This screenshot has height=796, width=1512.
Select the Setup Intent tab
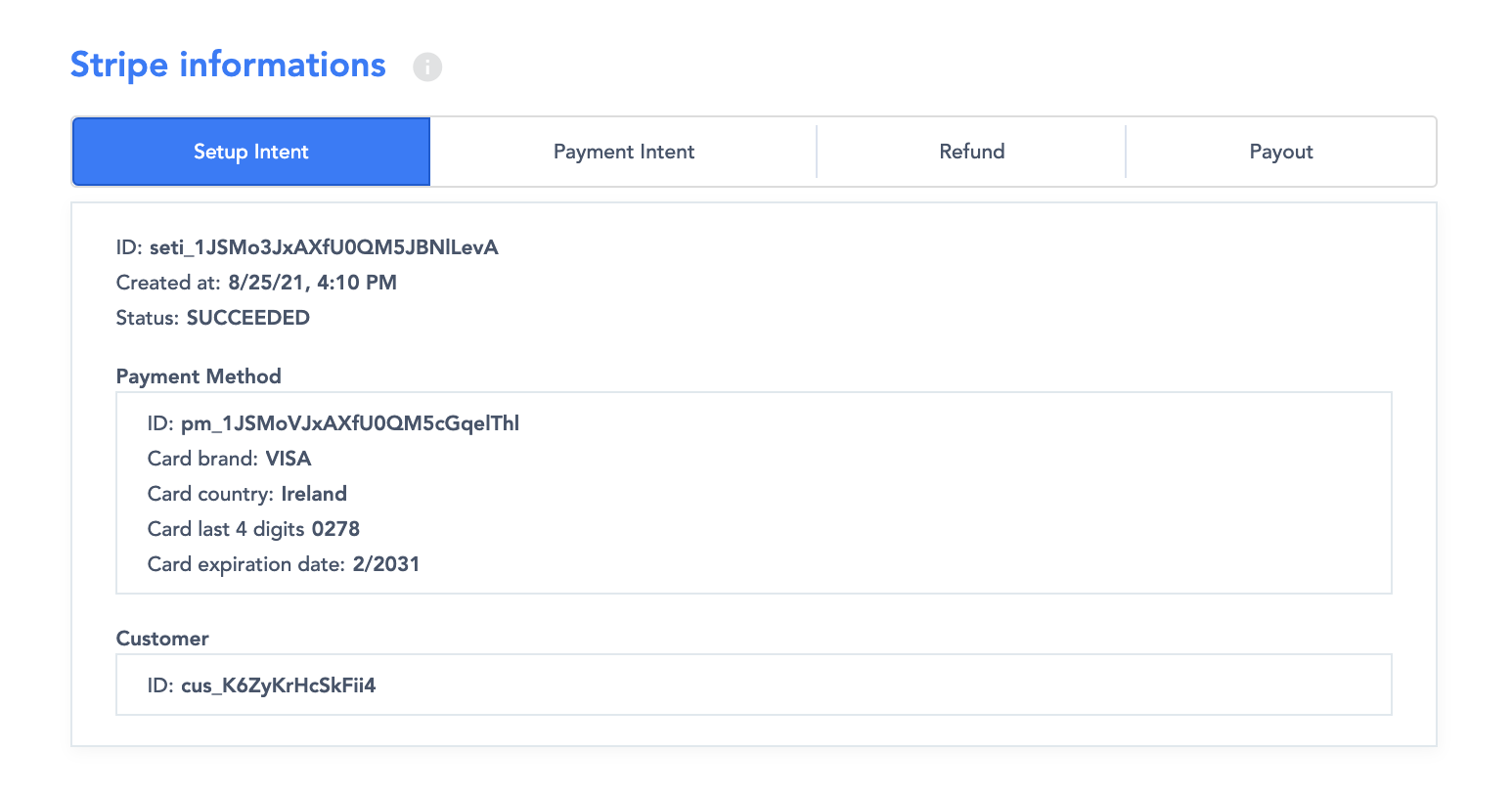(251, 152)
